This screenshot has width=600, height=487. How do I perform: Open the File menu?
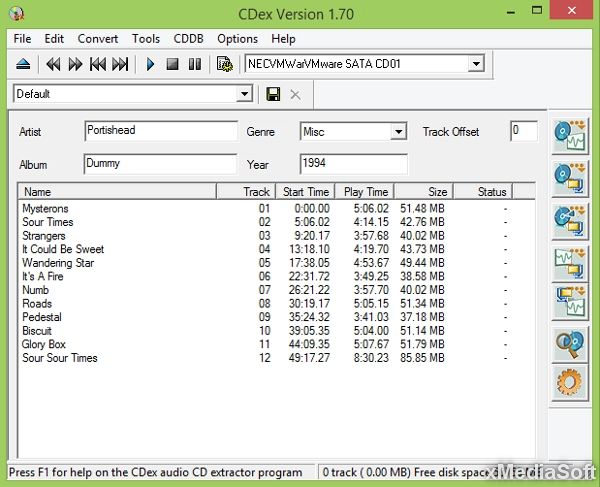(22, 39)
